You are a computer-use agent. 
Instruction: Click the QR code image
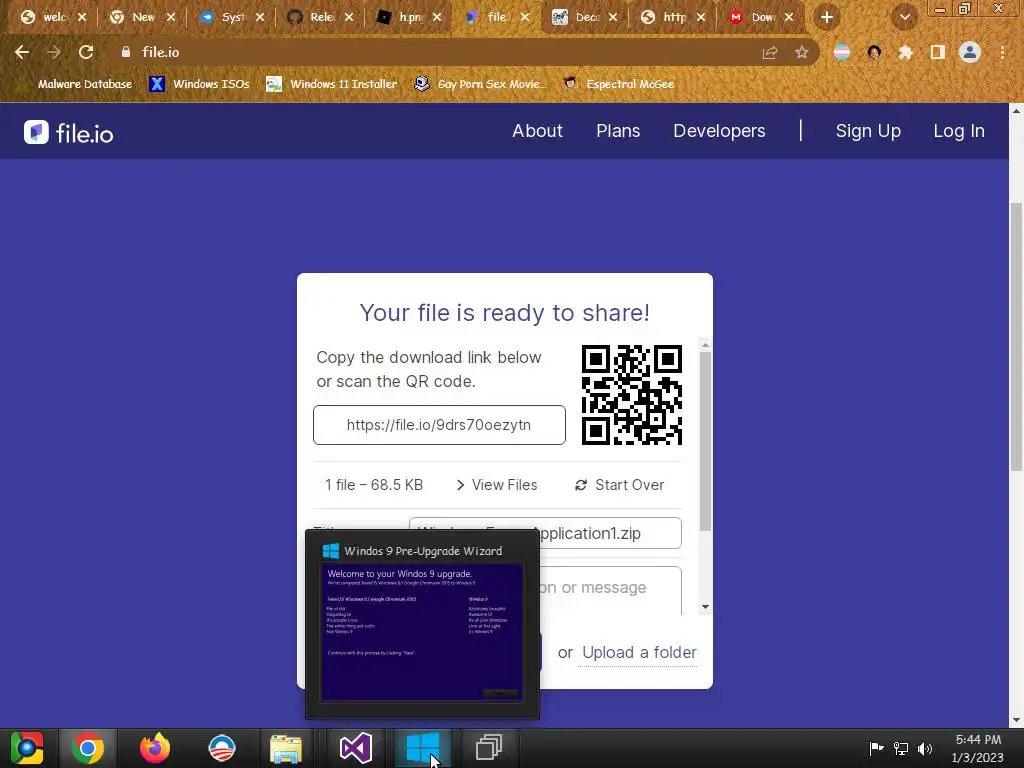632,394
